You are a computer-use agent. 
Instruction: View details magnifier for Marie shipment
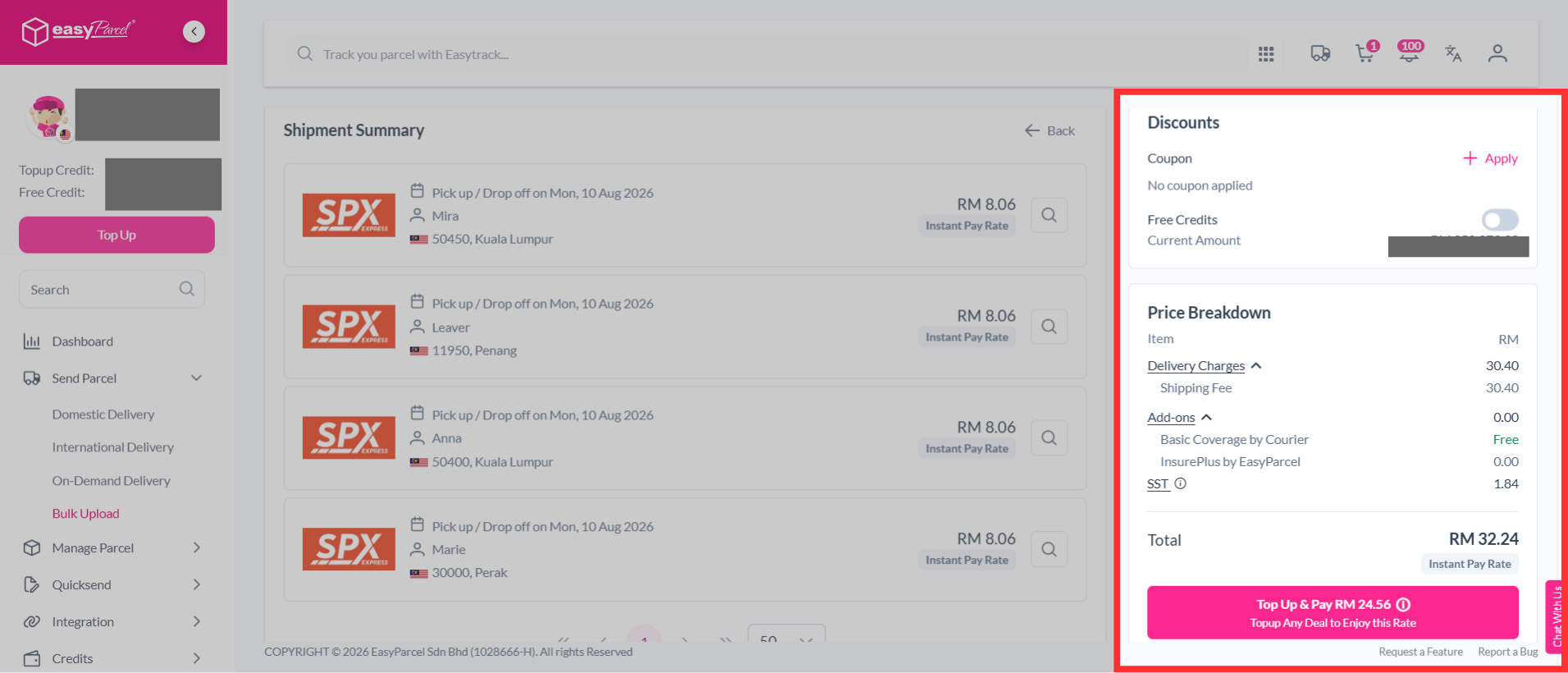pos(1049,549)
